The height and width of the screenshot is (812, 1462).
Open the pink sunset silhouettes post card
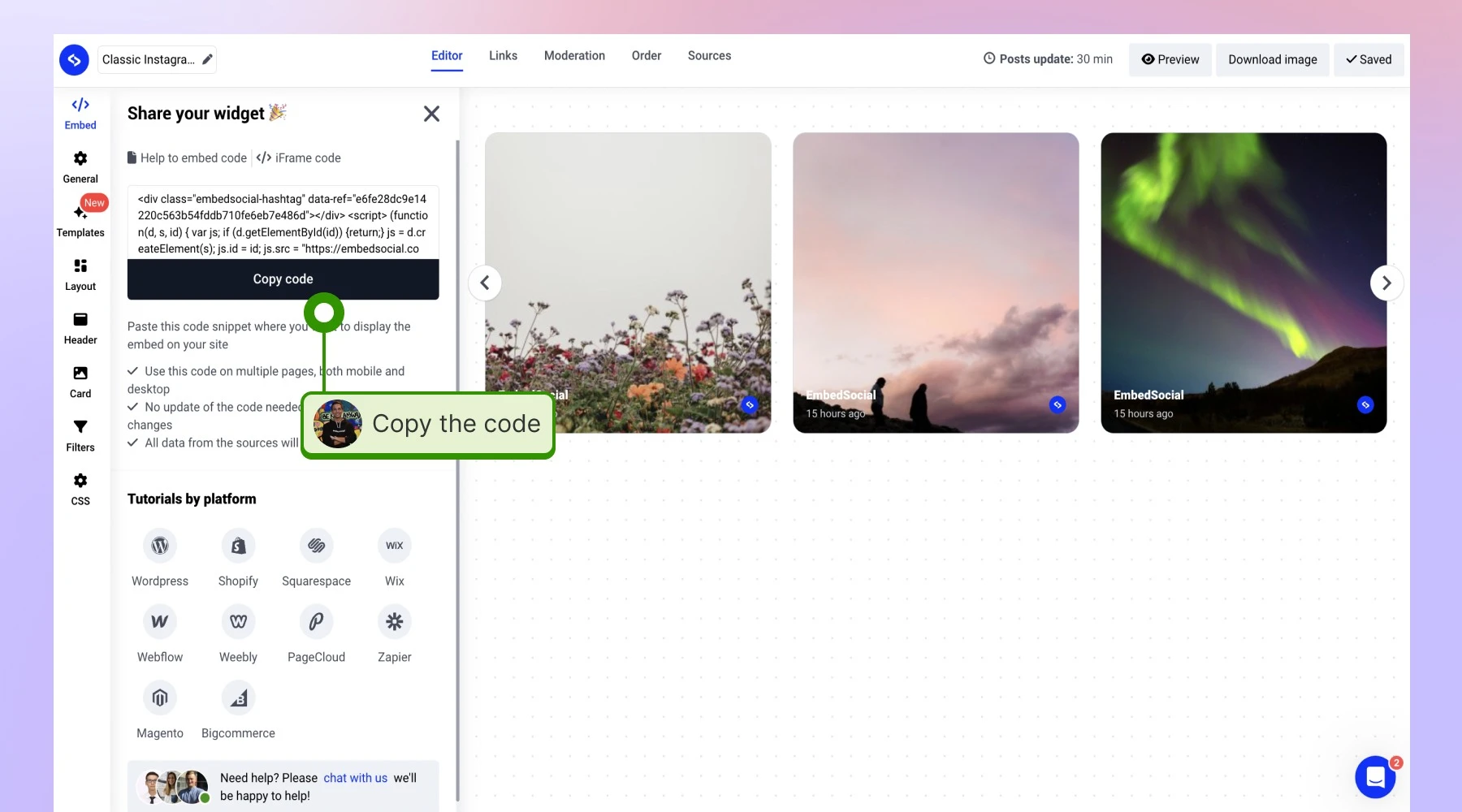click(936, 283)
